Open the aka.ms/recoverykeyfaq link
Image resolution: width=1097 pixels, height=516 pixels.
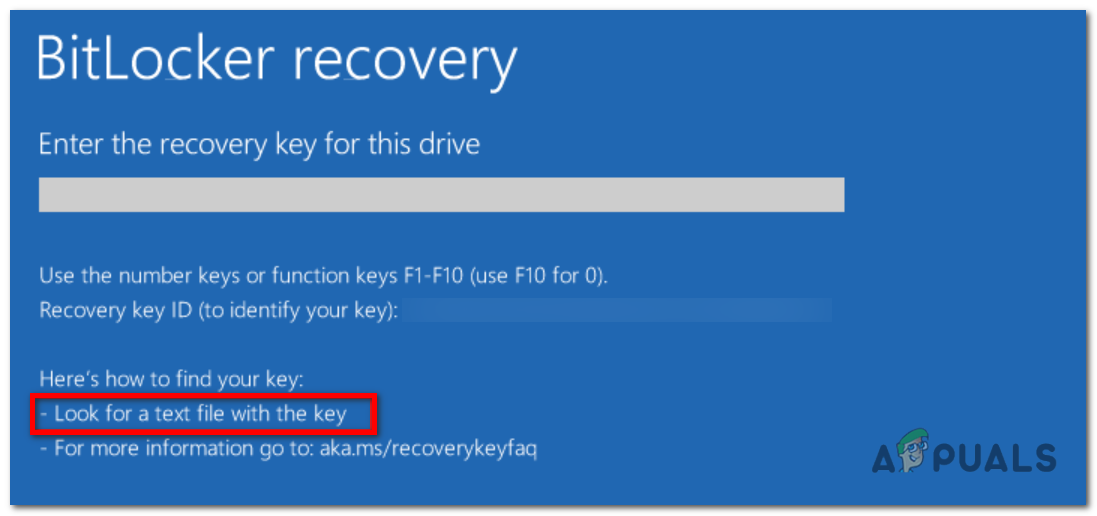428,448
